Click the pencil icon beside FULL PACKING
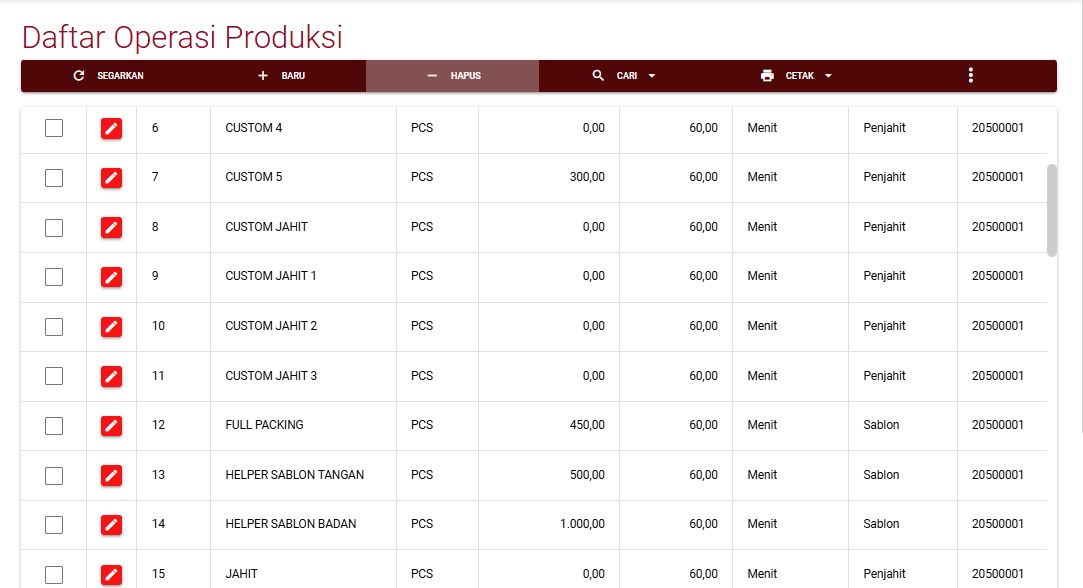Screen dimensions: 1083x588 click(111, 426)
